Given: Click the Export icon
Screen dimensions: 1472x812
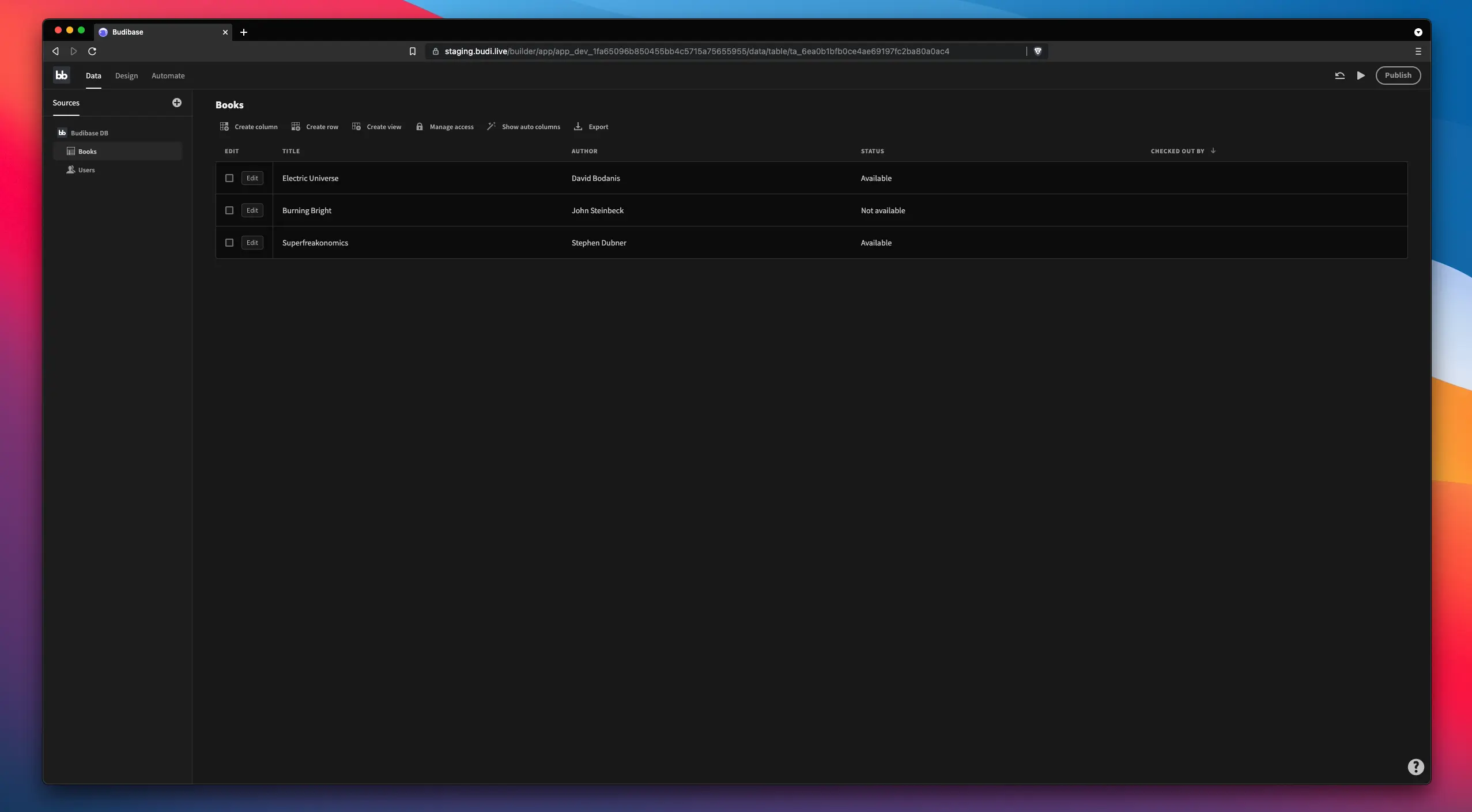Looking at the screenshot, I should pos(578,127).
